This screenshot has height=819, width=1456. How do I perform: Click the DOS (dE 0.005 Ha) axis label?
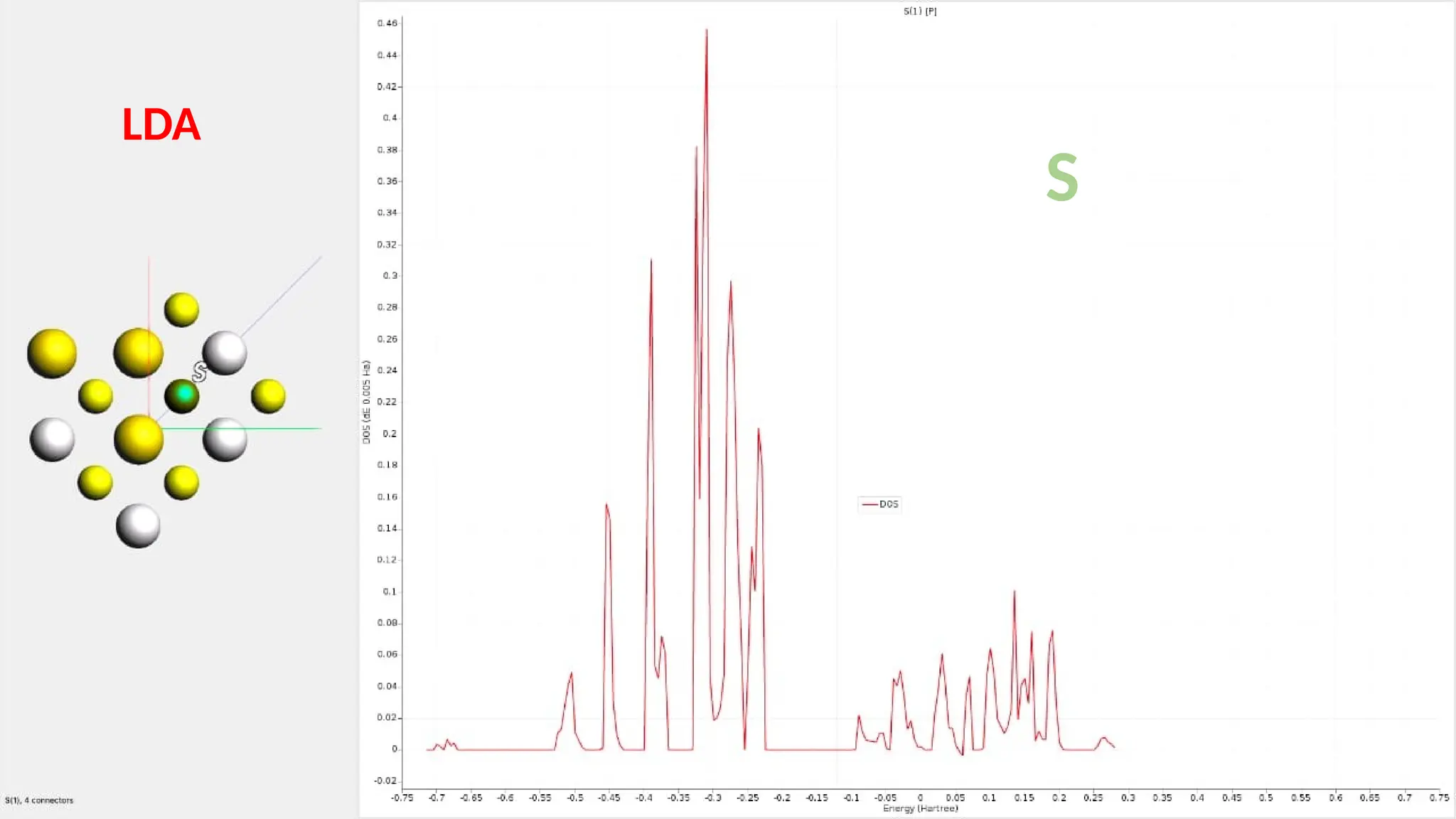pos(366,402)
